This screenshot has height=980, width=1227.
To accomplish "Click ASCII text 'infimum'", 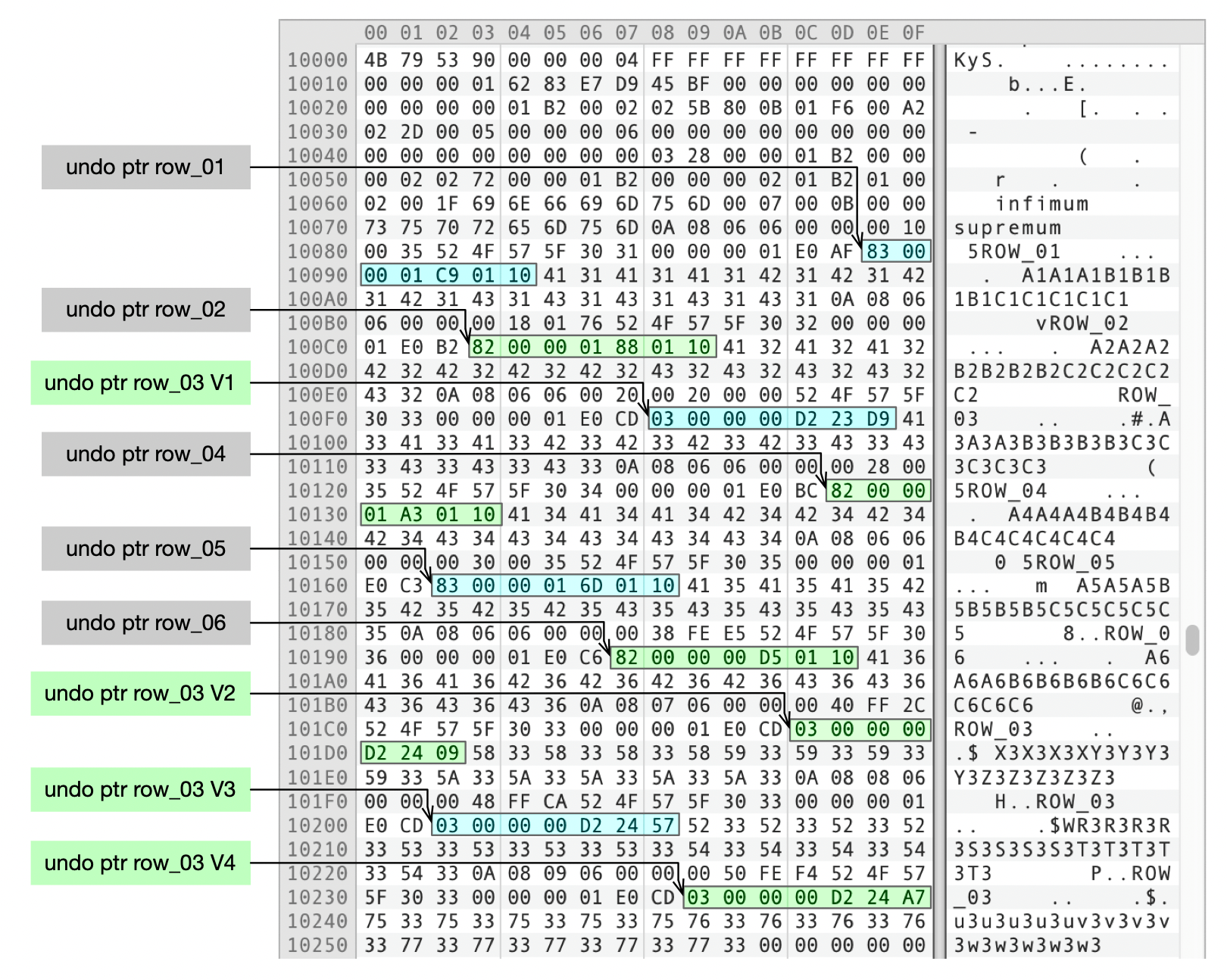I will (x=1042, y=204).
